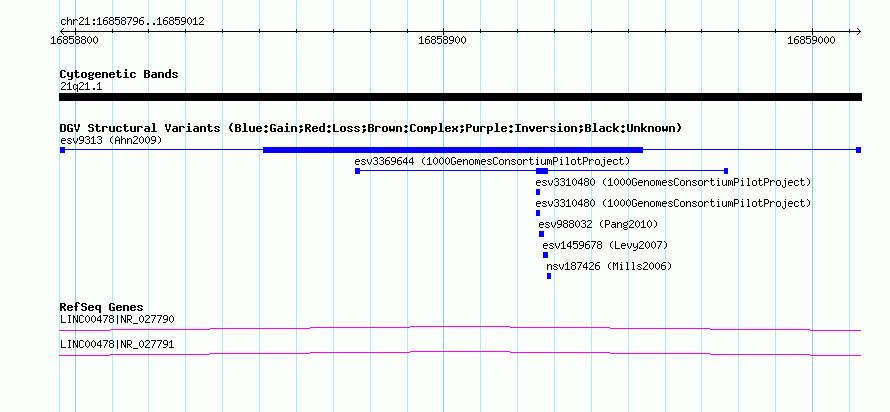The width and height of the screenshot is (890, 412).
Task: Click the right end square of esv3369644
Action: [x=726, y=171]
